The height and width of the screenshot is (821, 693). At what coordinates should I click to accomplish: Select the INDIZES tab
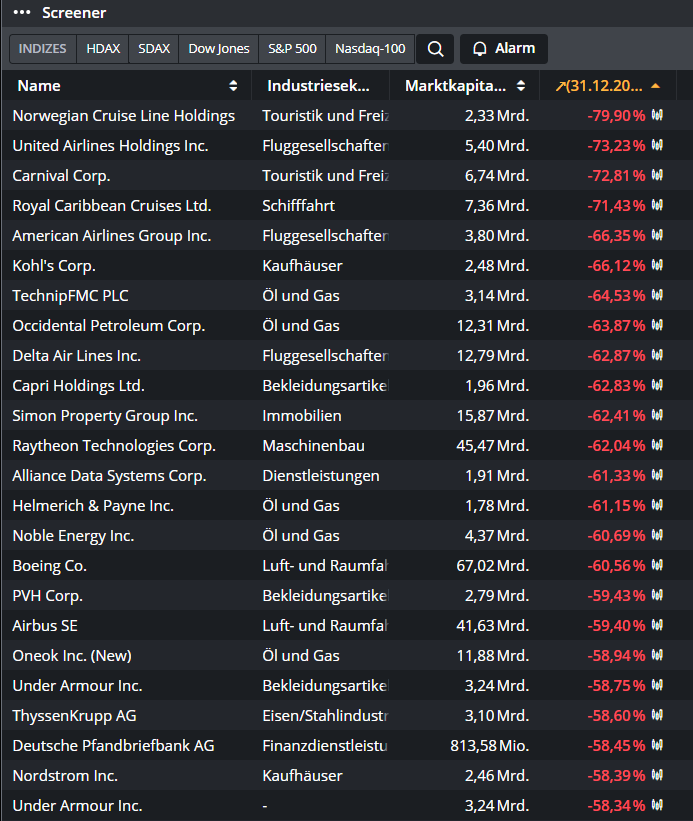point(43,49)
